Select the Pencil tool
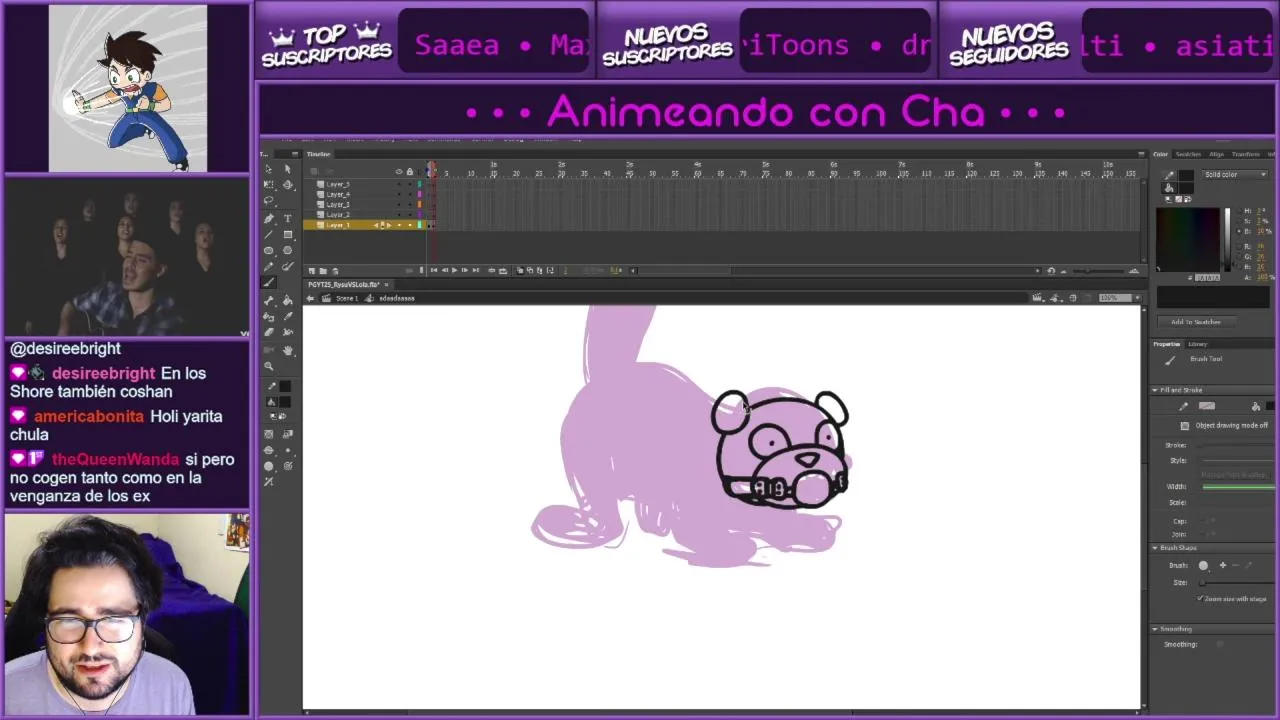1280x720 pixels. tap(268, 266)
